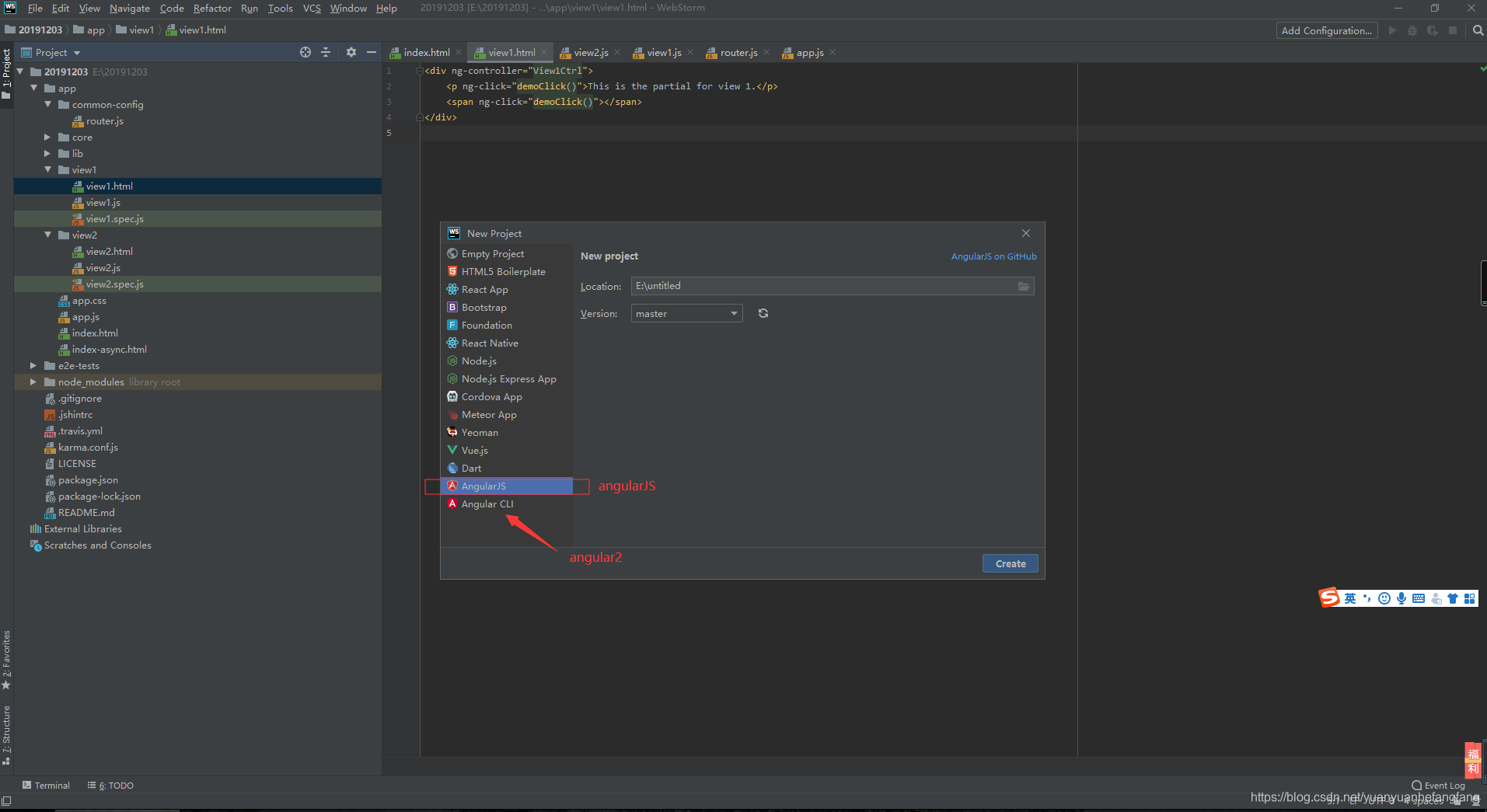Collapse the app folder
The width and height of the screenshot is (1487, 812).
pos(34,88)
